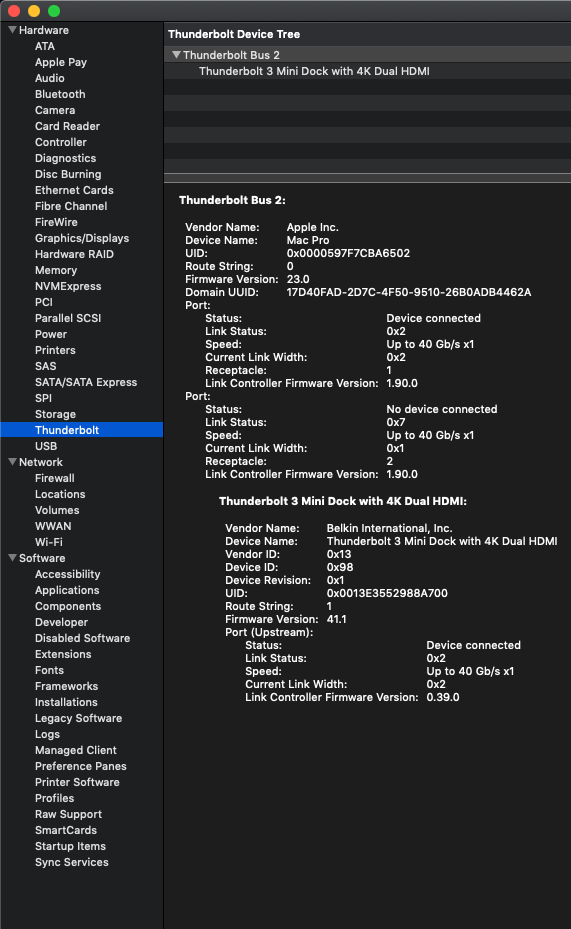Open SmartCards information
Screen dimensions: 571x929
click(x=66, y=830)
